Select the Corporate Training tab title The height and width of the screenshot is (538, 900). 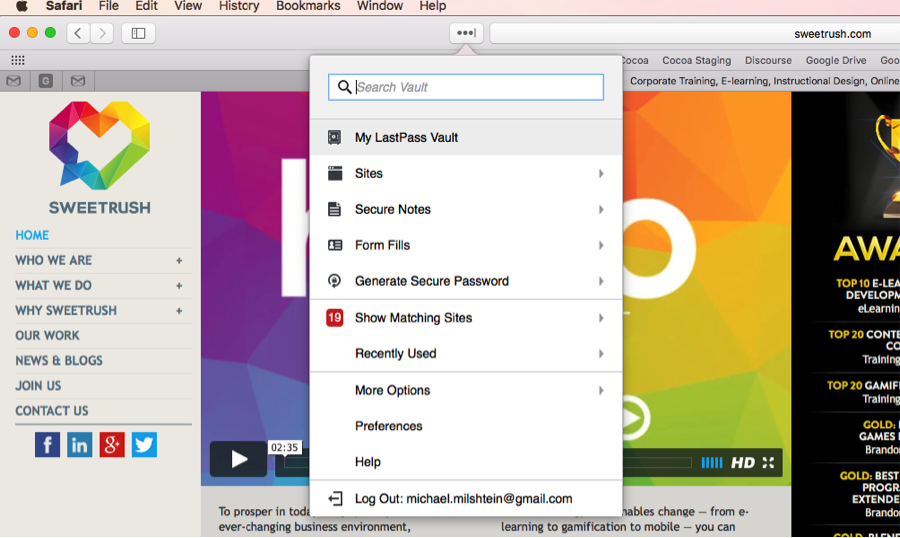point(765,81)
